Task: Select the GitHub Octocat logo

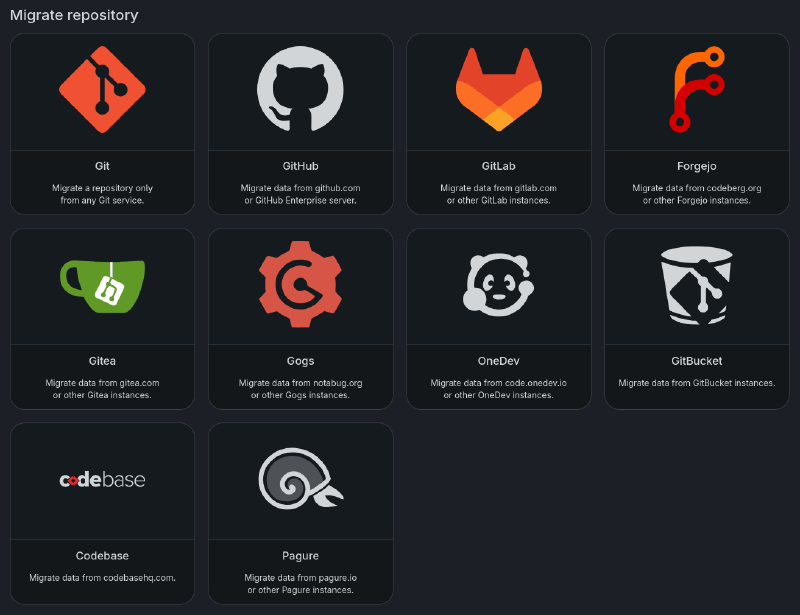Action: (x=300, y=90)
